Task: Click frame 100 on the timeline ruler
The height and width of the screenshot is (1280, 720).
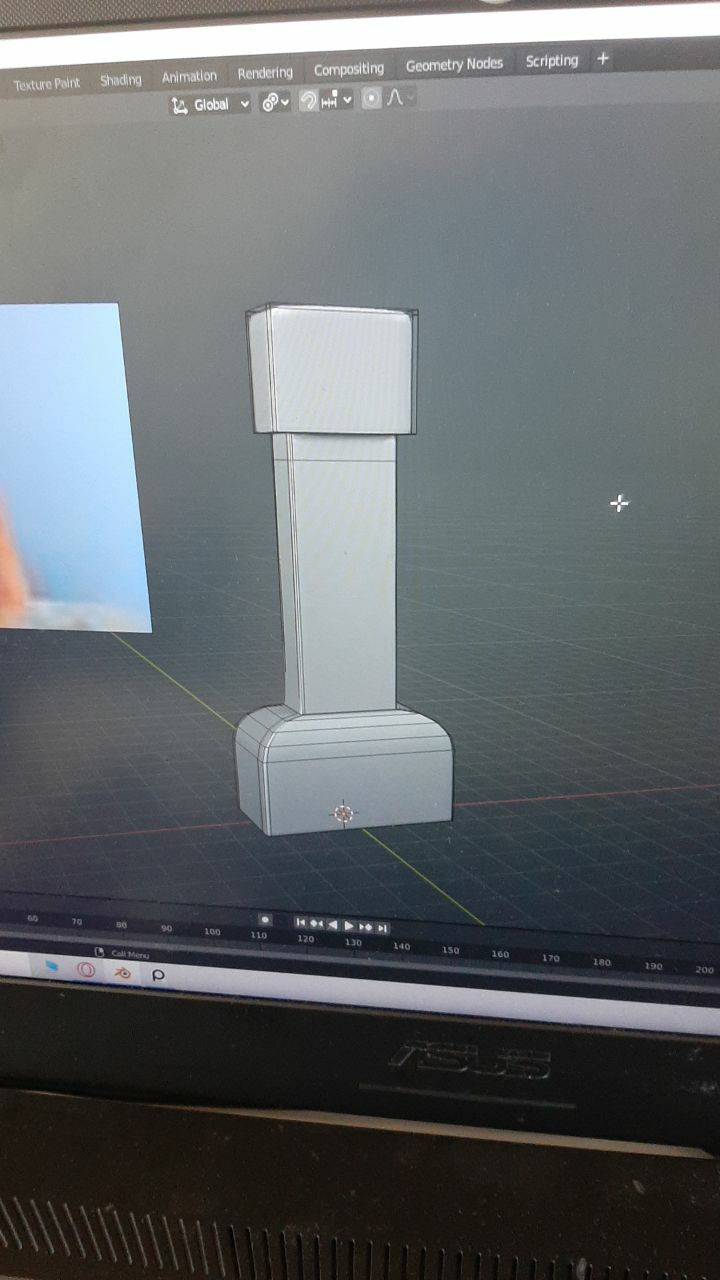Action: point(212,932)
